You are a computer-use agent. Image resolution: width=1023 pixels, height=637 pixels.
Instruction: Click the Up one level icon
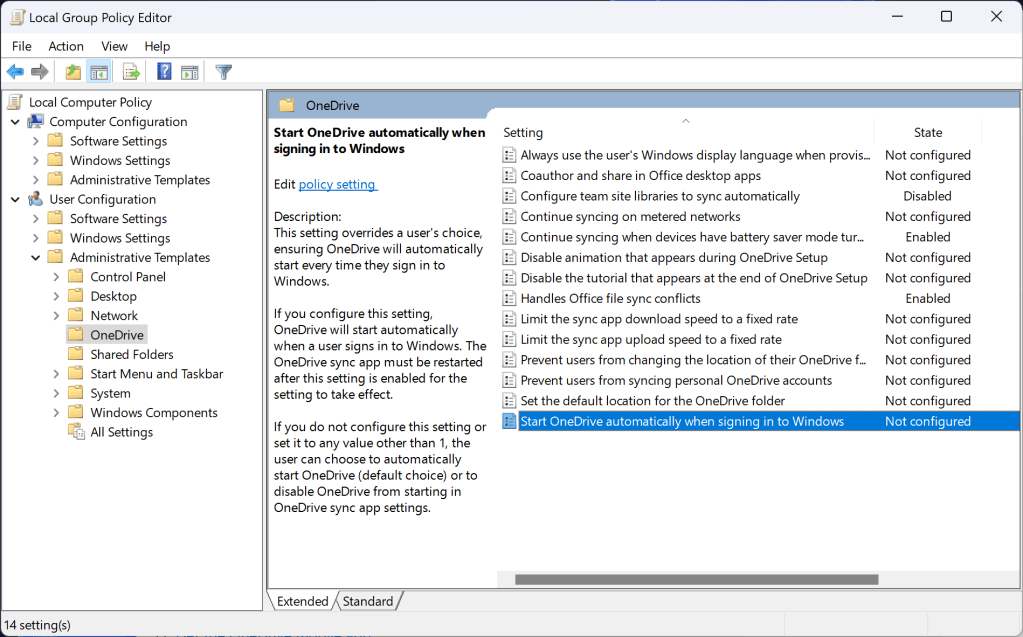click(x=71, y=71)
